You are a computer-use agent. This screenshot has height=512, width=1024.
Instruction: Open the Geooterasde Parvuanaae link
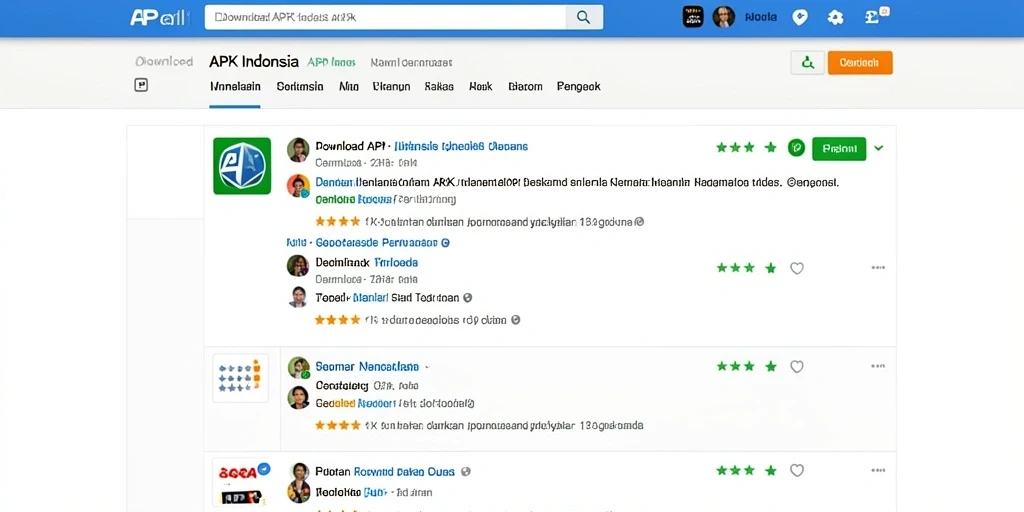pos(377,243)
